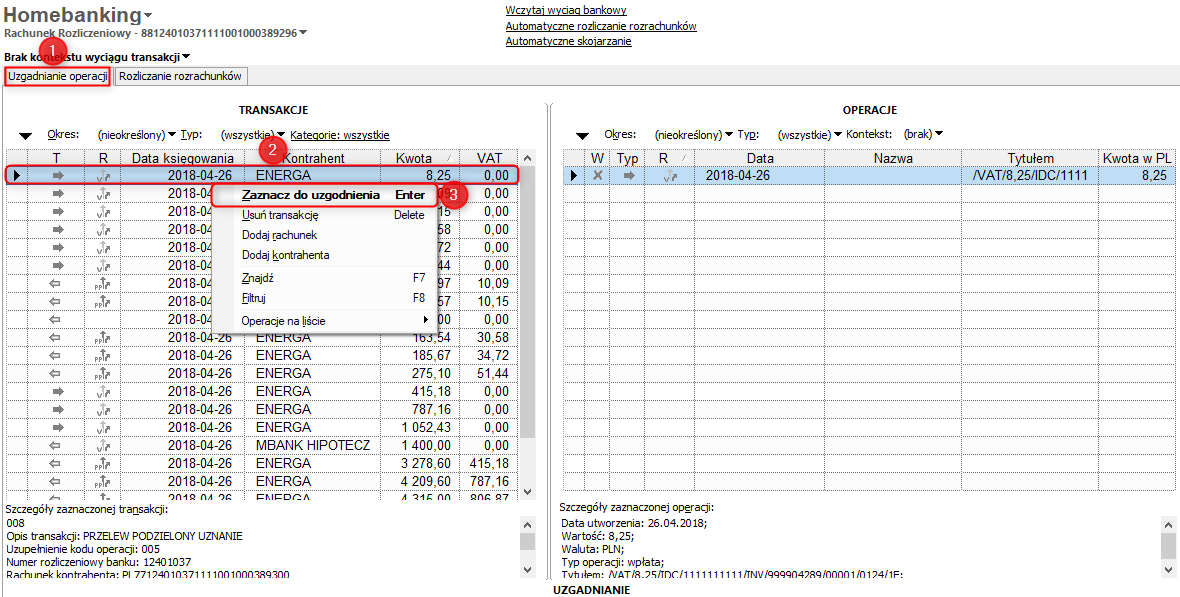The height and width of the screenshot is (597, 1180).
Task: Click the Transakcje table scroll-up arrow
Action: 527,158
